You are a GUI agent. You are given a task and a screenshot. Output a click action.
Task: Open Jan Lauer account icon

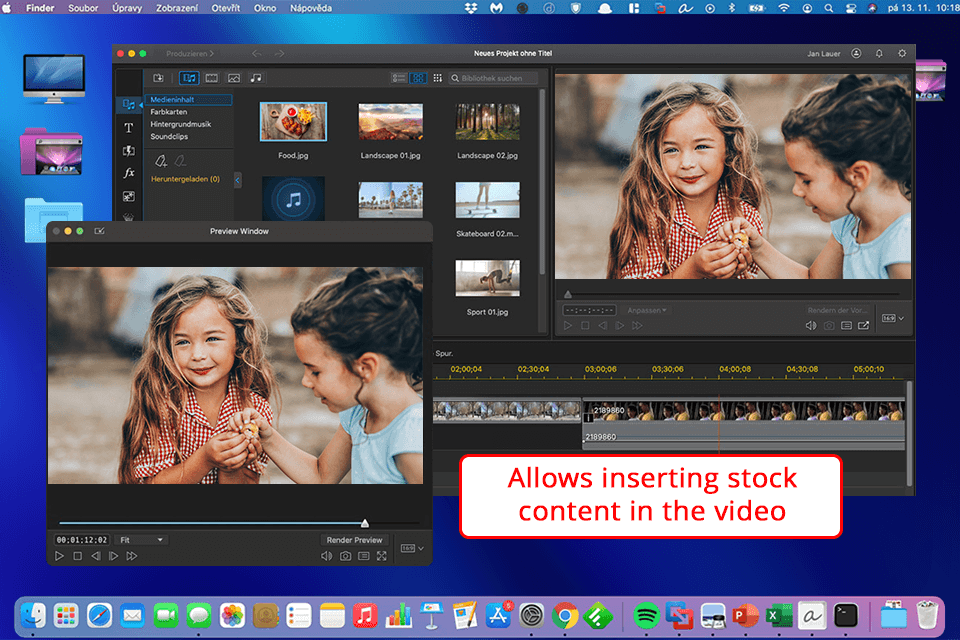[856, 53]
